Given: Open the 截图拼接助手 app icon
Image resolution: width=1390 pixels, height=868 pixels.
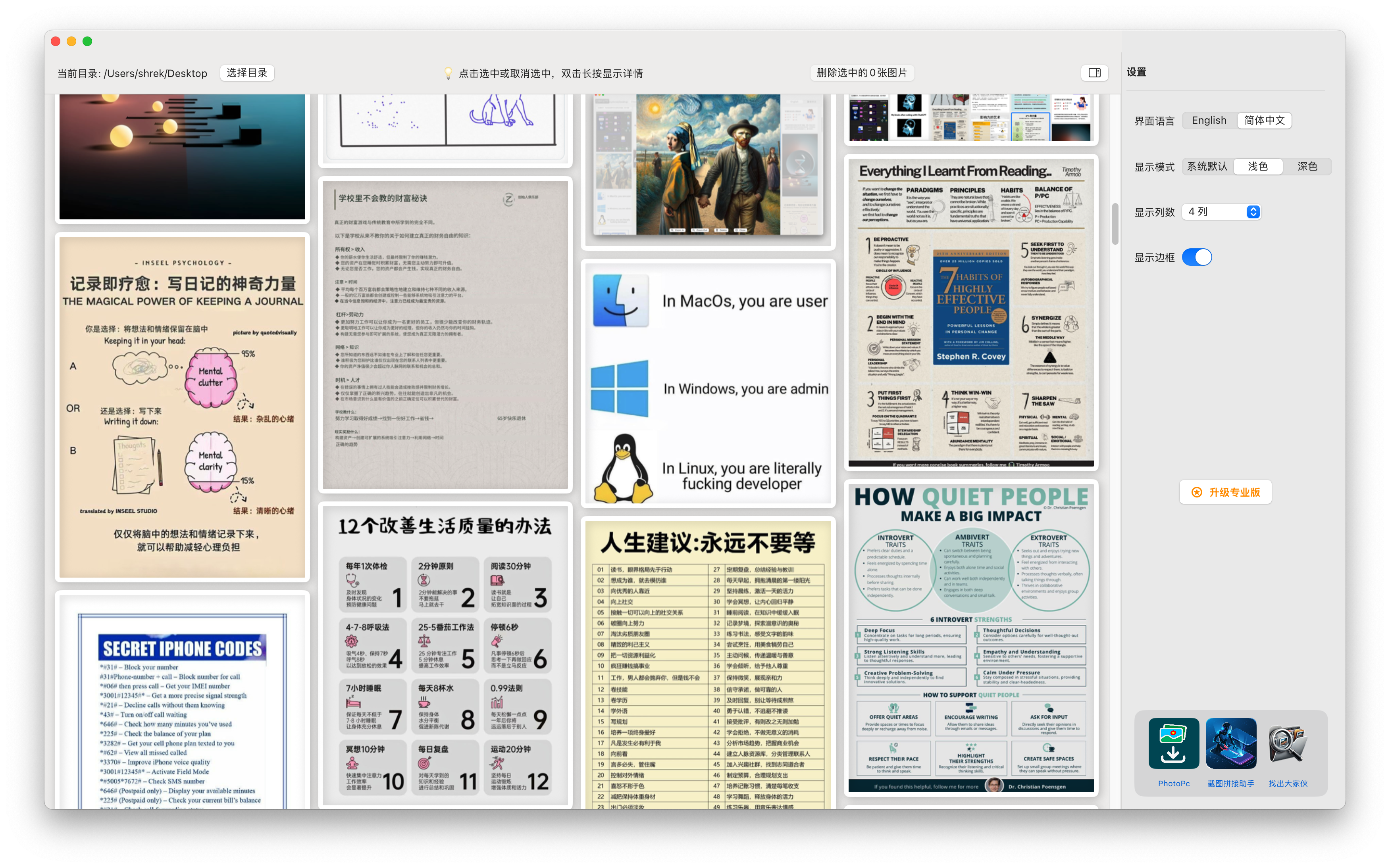Looking at the screenshot, I should pos(1230,743).
